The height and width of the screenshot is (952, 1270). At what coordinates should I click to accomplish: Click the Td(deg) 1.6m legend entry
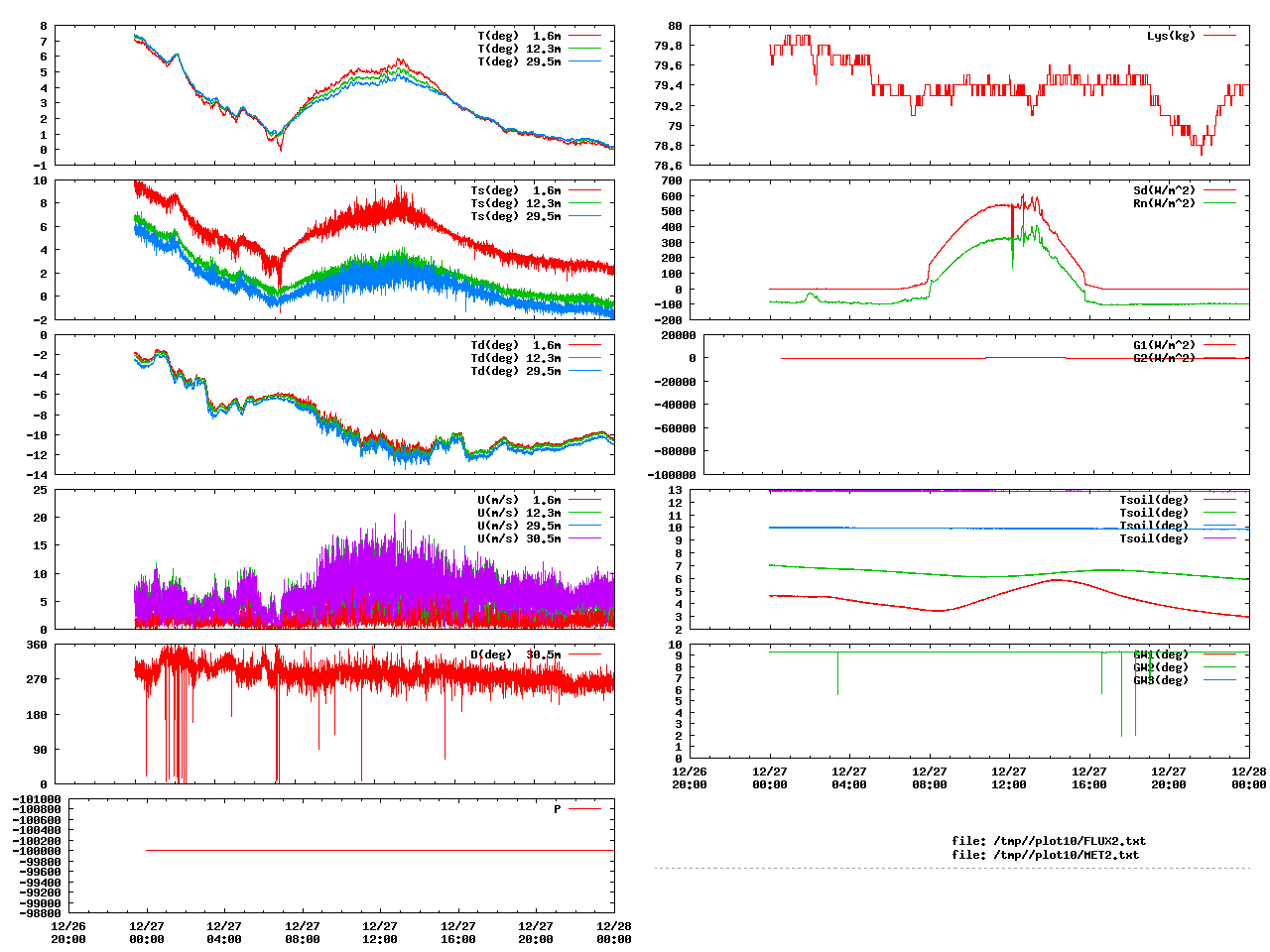pyautogui.click(x=515, y=345)
